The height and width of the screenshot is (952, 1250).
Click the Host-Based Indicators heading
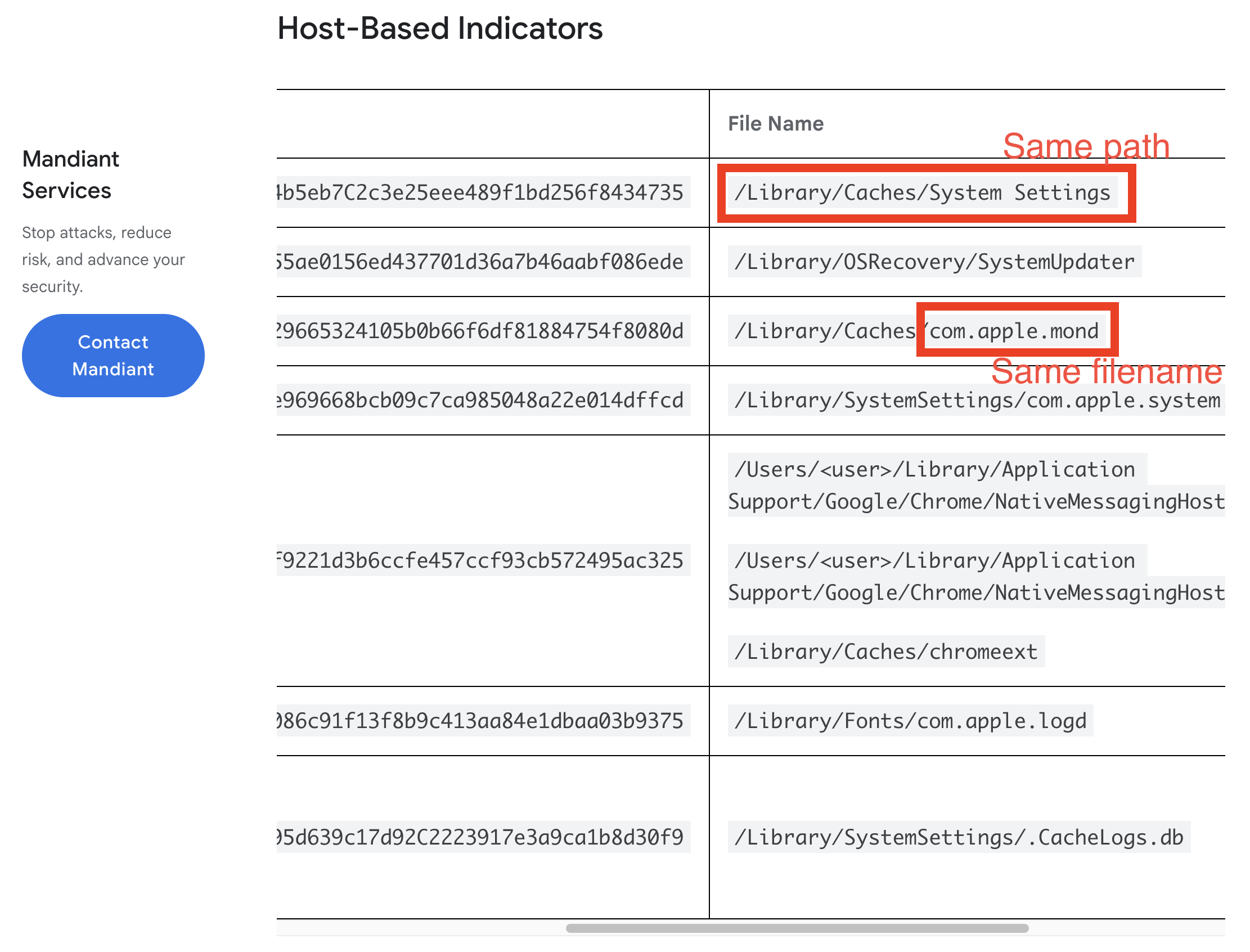click(440, 28)
